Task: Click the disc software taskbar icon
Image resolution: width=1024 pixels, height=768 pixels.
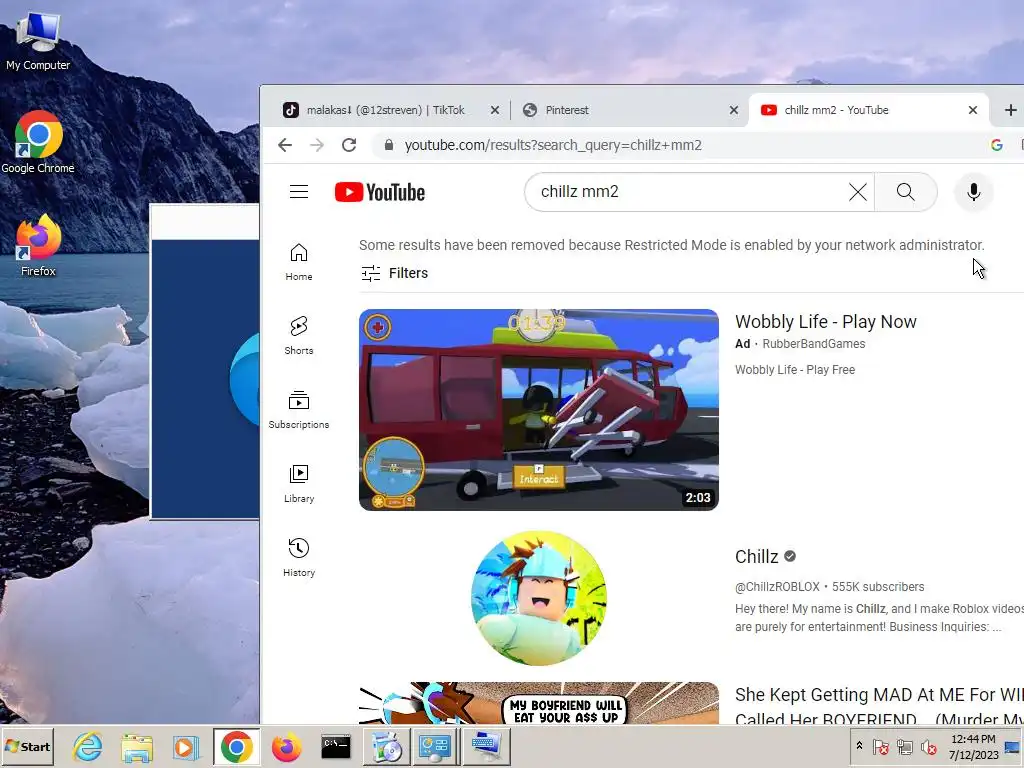Action: coord(387,747)
